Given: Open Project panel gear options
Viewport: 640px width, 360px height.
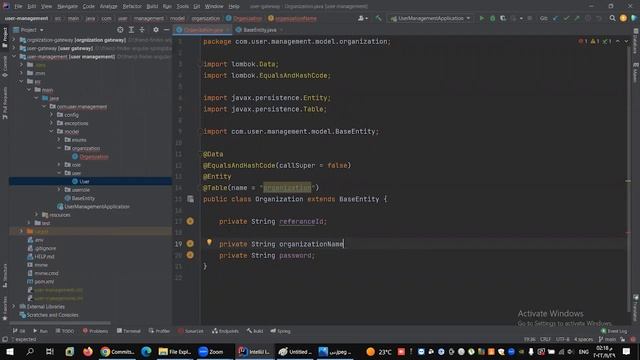Looking at the screenshot, I should 156,30.
